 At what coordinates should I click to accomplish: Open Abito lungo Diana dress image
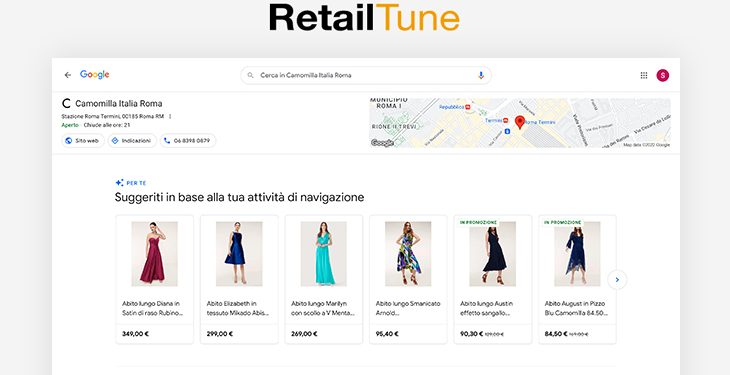pyautogui.click(x=154, y=253)
